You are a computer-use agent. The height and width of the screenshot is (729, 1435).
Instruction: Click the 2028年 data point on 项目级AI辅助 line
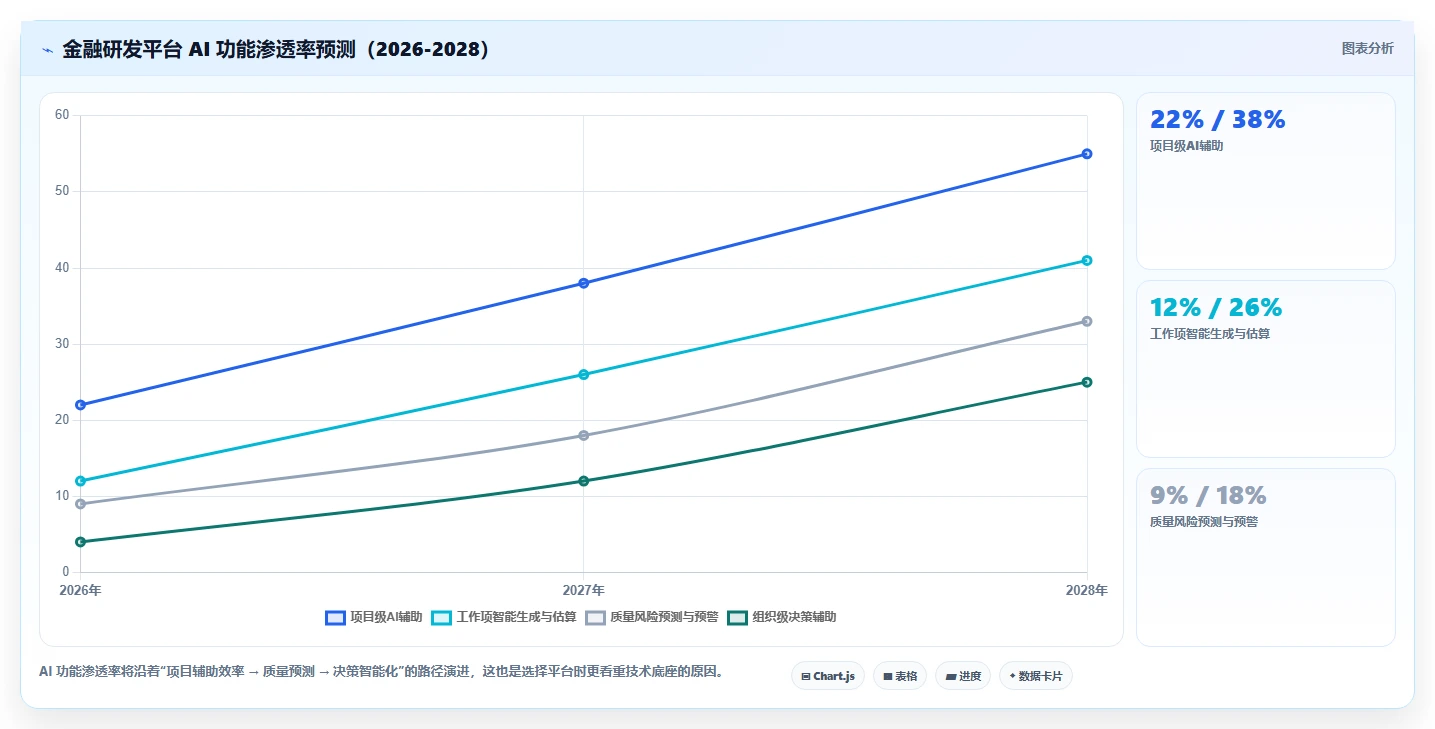1087,154
